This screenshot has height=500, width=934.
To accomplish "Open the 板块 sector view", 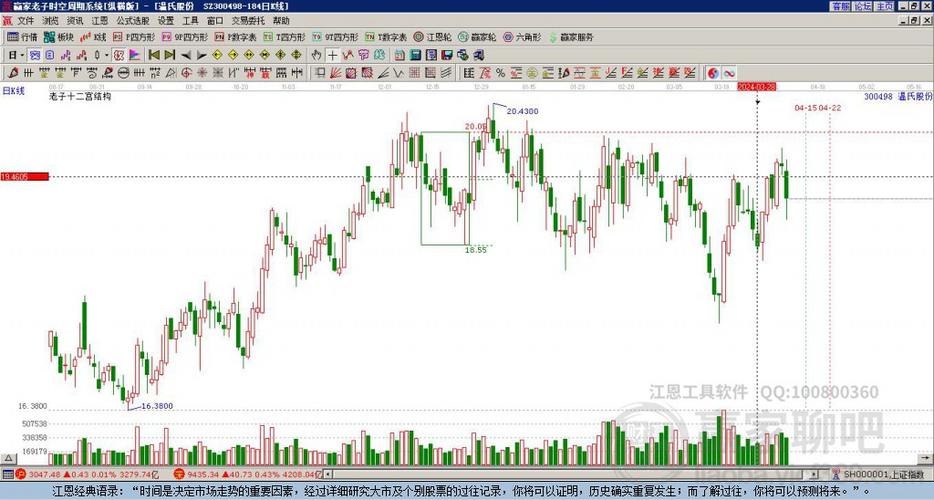I will (58, 37).
